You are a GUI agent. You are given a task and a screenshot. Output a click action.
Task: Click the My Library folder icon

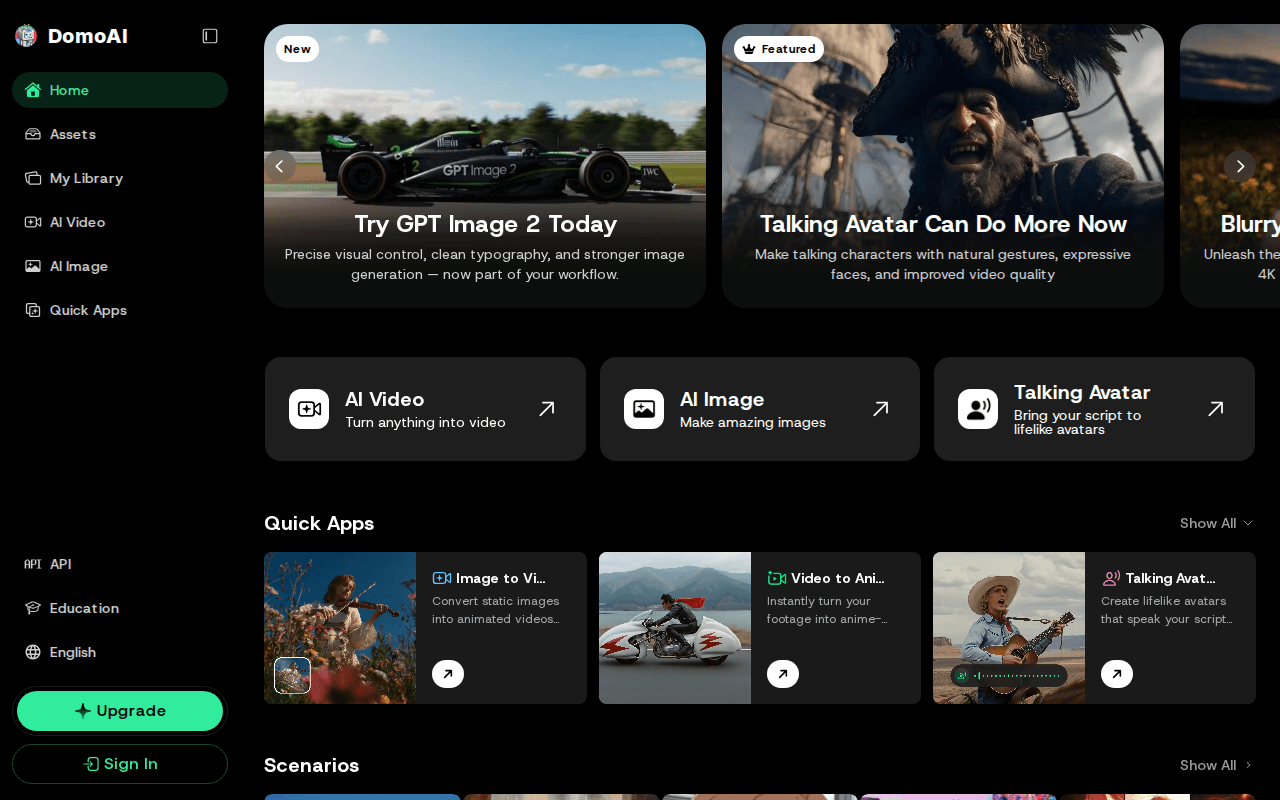coord(33,178)
